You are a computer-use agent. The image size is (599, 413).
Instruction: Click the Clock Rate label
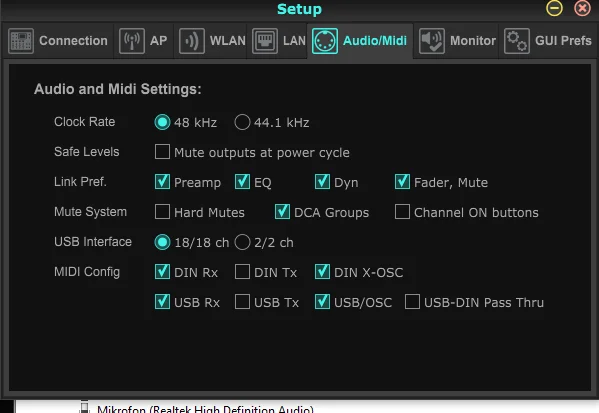pos(84,122)
